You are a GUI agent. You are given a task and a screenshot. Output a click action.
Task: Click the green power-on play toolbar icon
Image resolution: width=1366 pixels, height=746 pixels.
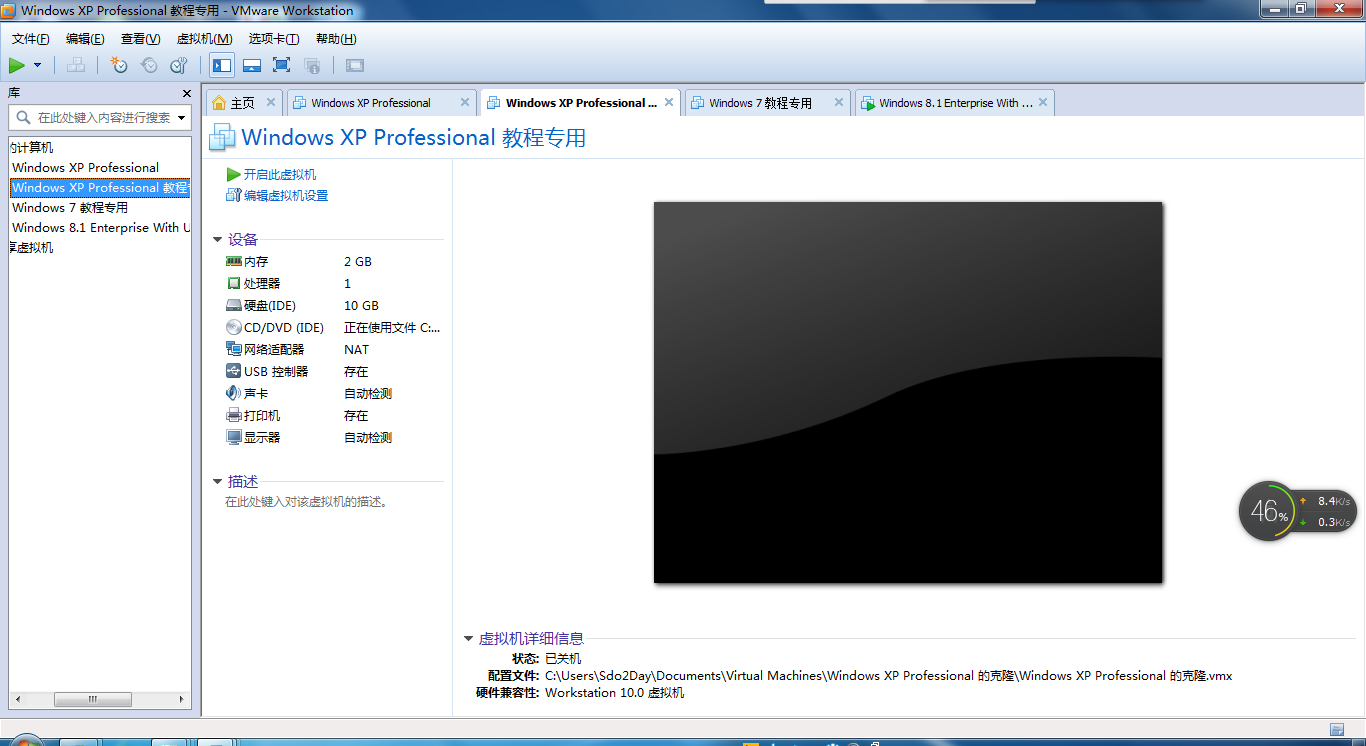[17, 65]
